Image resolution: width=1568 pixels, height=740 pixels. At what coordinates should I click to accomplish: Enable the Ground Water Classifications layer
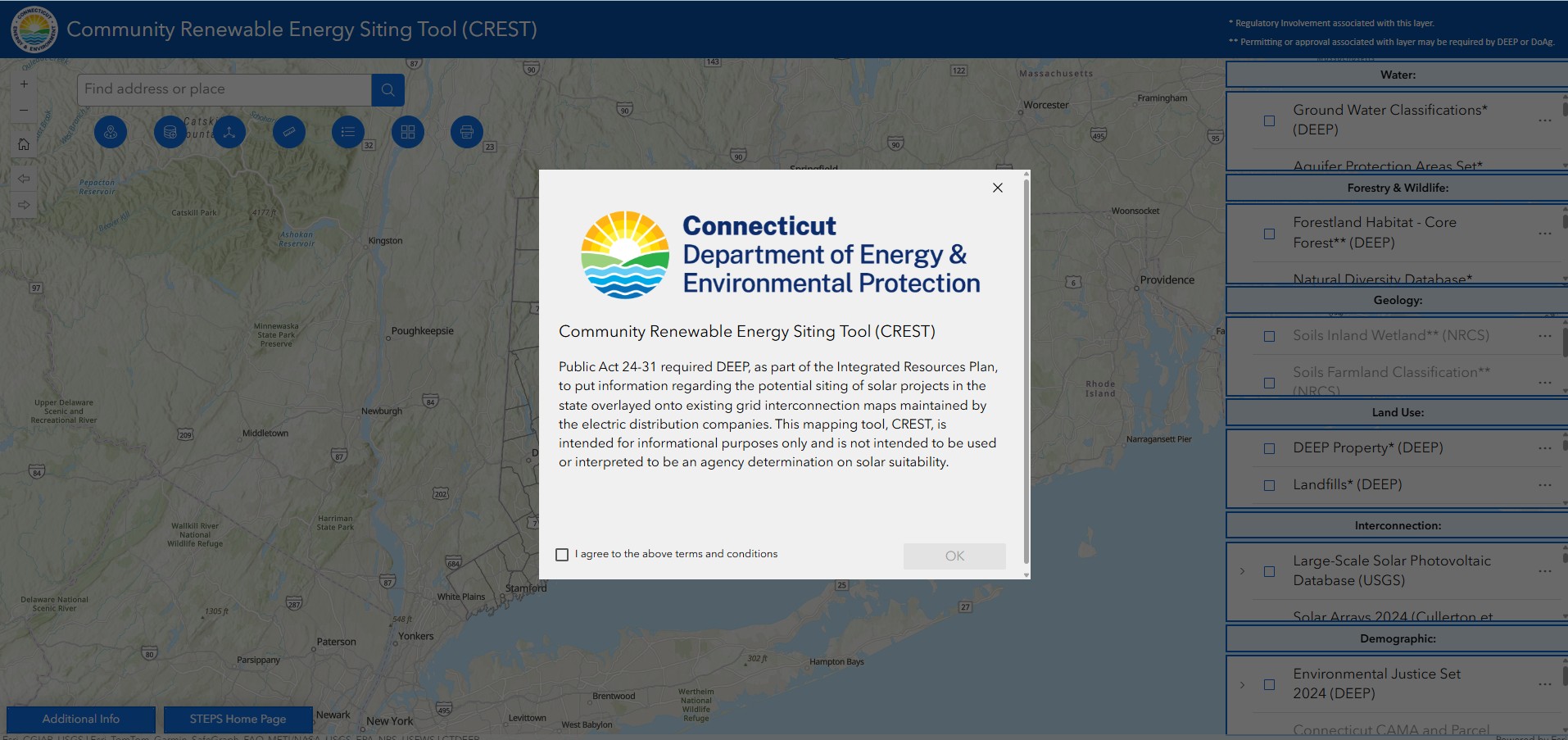click(x=1269, y=120)
